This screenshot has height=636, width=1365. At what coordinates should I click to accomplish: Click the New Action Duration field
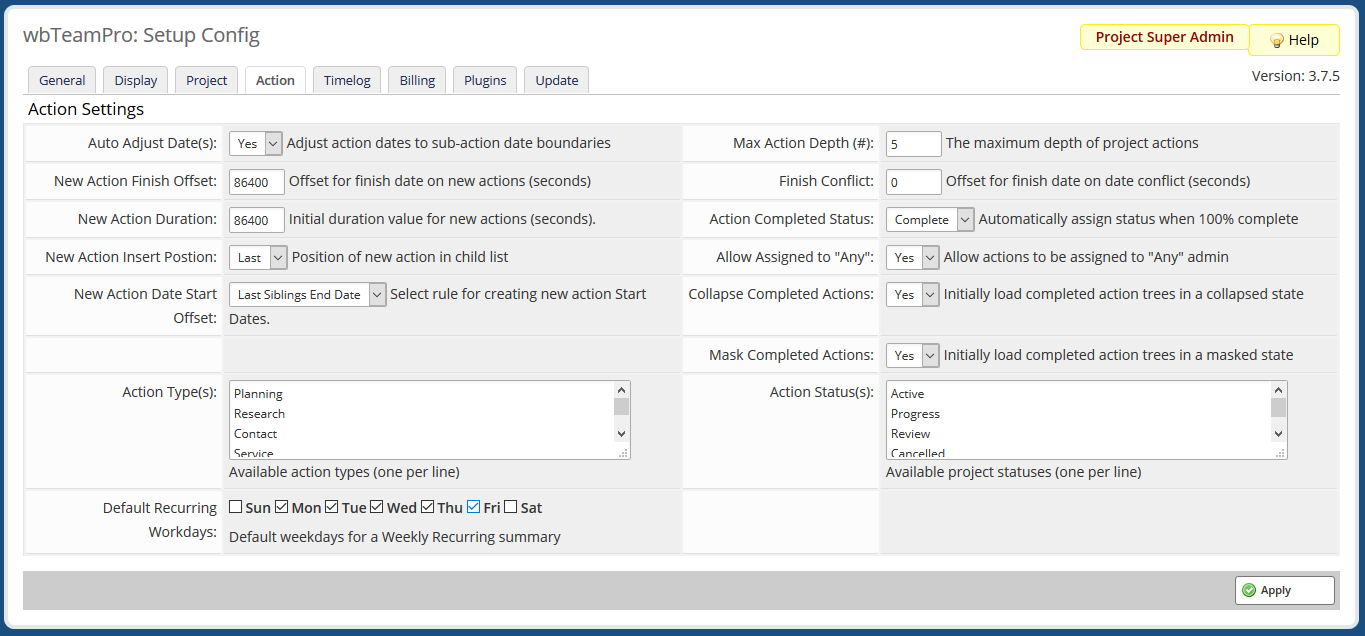click(x=257, y=219)
